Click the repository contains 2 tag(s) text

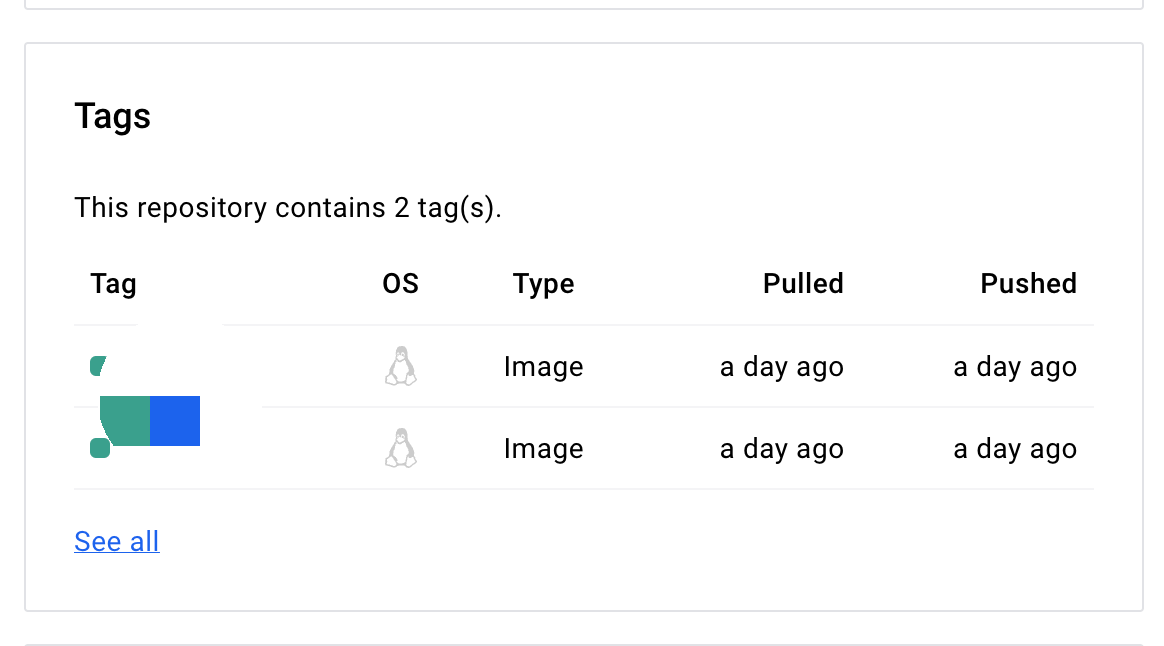288,208
